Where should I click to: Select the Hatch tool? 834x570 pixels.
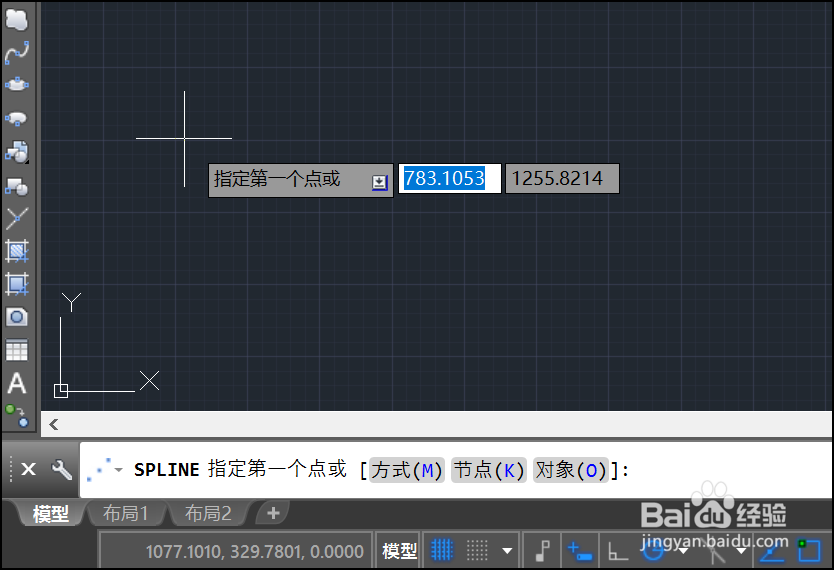point(16,251)
